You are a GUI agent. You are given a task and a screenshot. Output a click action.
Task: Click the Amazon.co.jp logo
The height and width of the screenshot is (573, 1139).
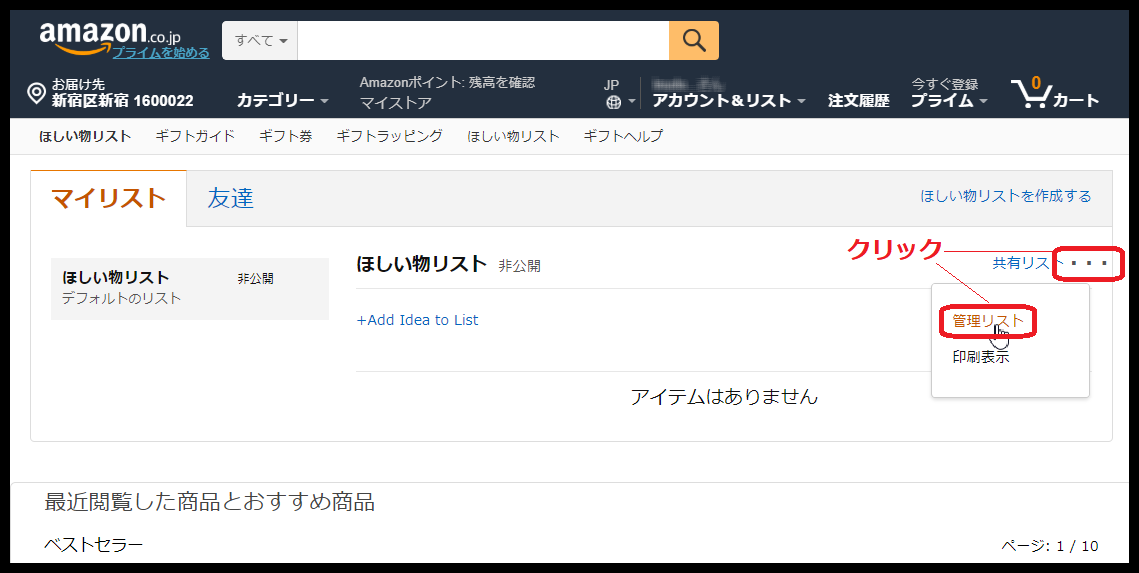110,37
